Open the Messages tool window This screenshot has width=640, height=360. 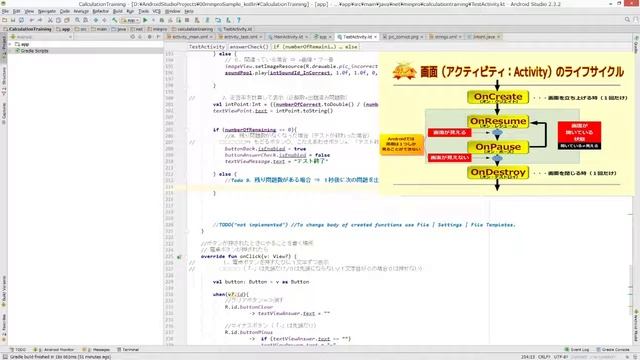click(x=96, y=350)
